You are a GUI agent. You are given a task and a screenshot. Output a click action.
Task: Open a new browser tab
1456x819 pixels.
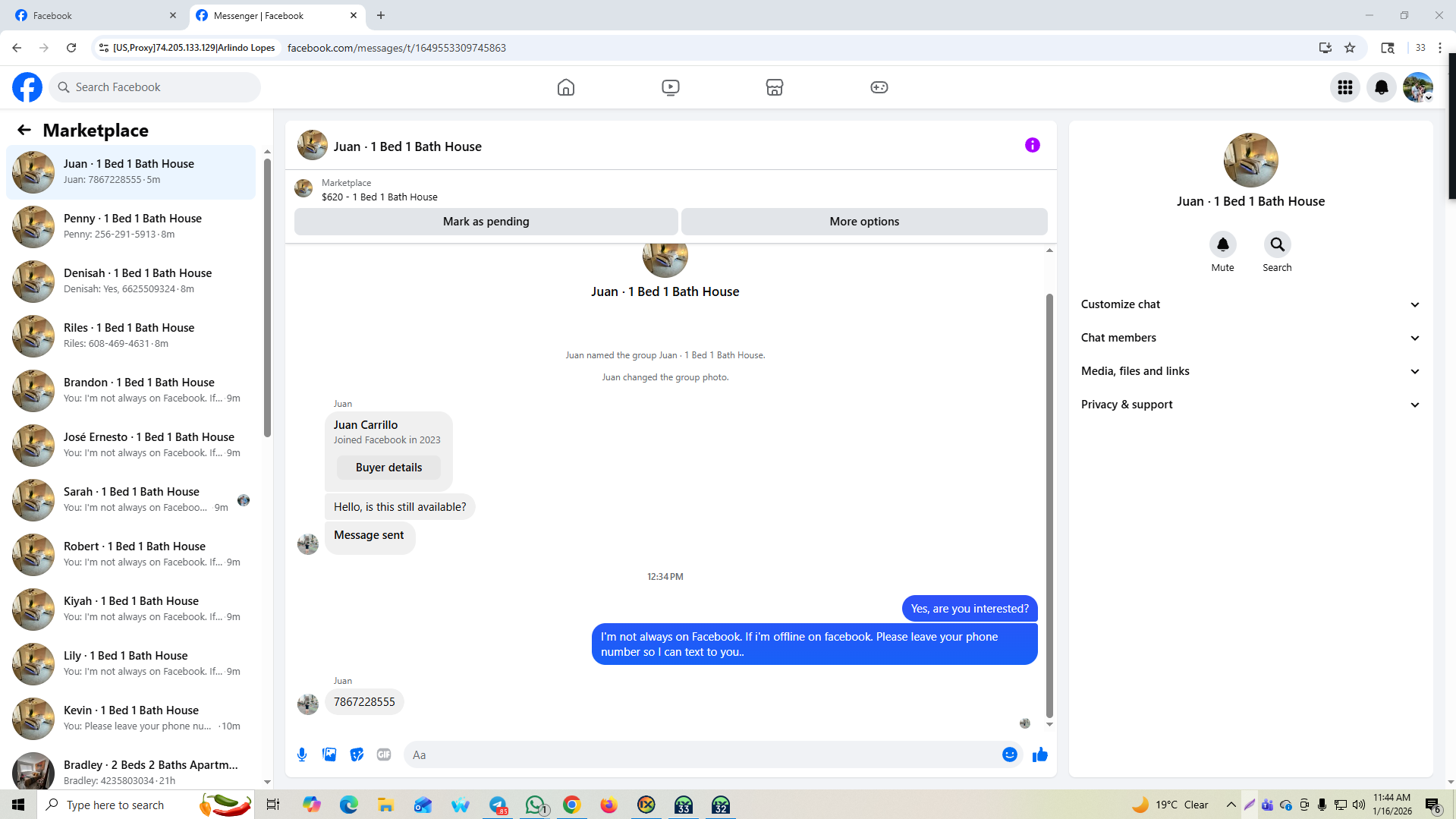pos(381,15)
